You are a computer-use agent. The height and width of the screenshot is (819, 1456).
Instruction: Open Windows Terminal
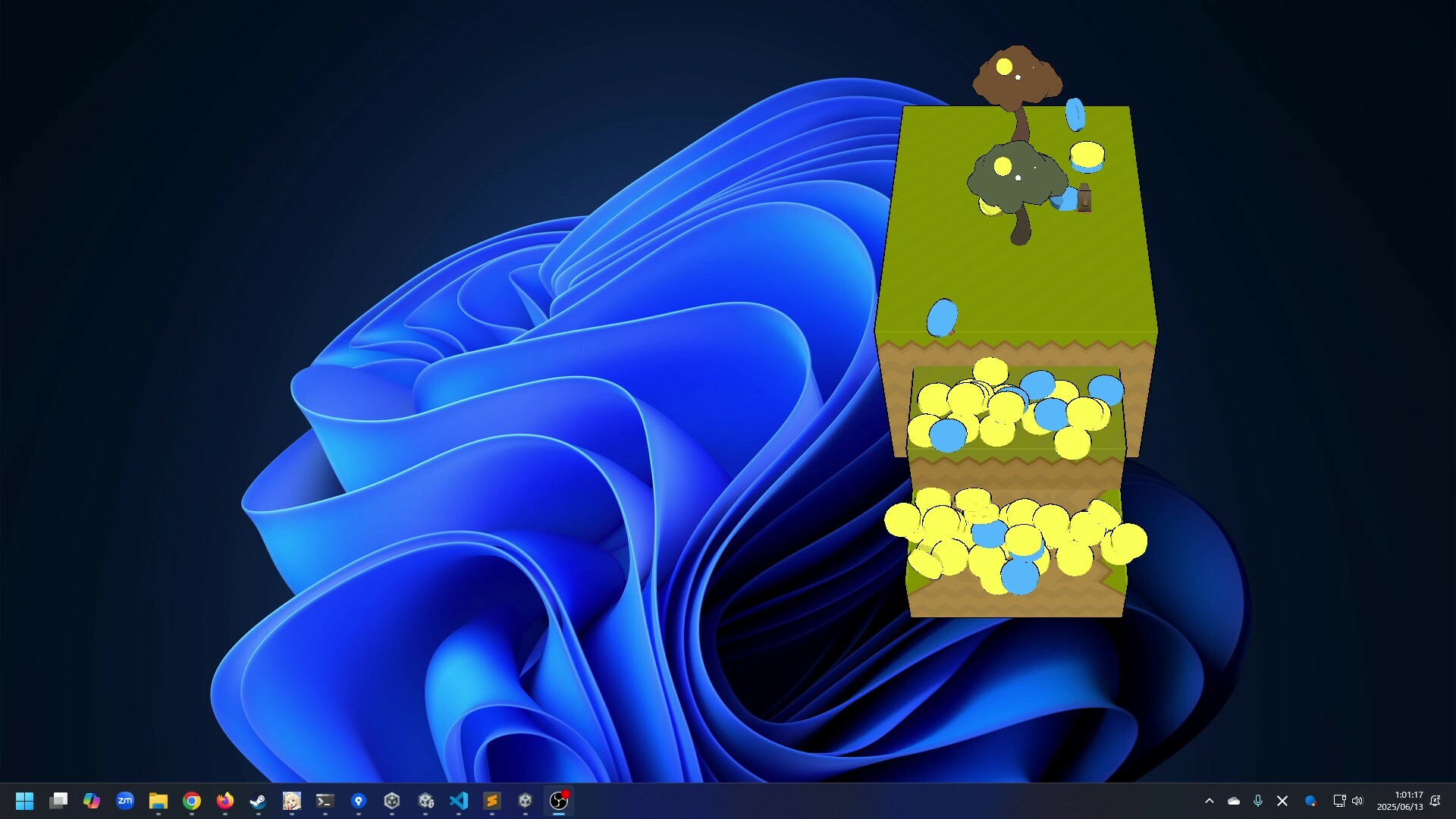(x=325, y=800)
